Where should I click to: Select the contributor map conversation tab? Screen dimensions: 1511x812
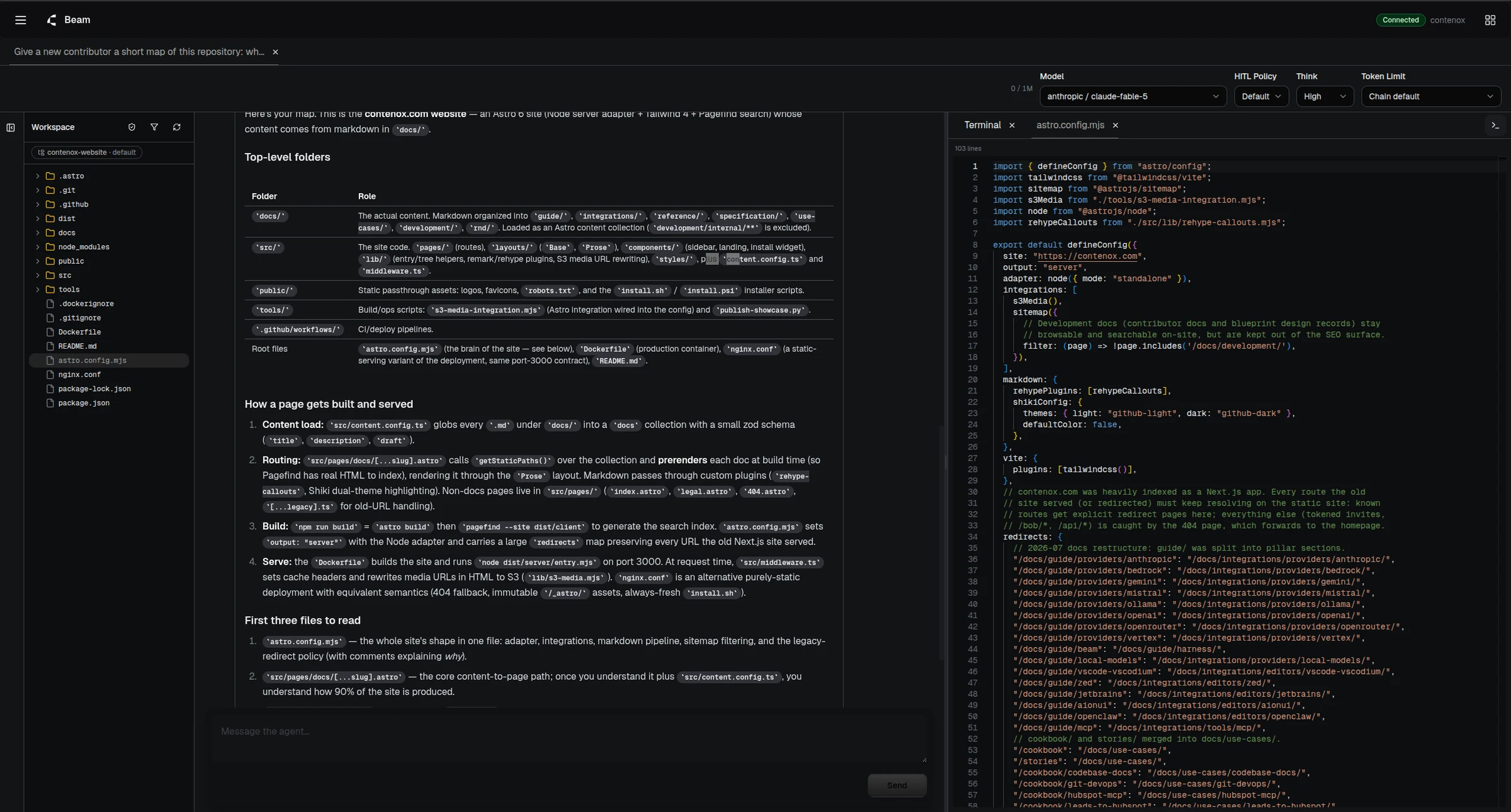(139, 52)
